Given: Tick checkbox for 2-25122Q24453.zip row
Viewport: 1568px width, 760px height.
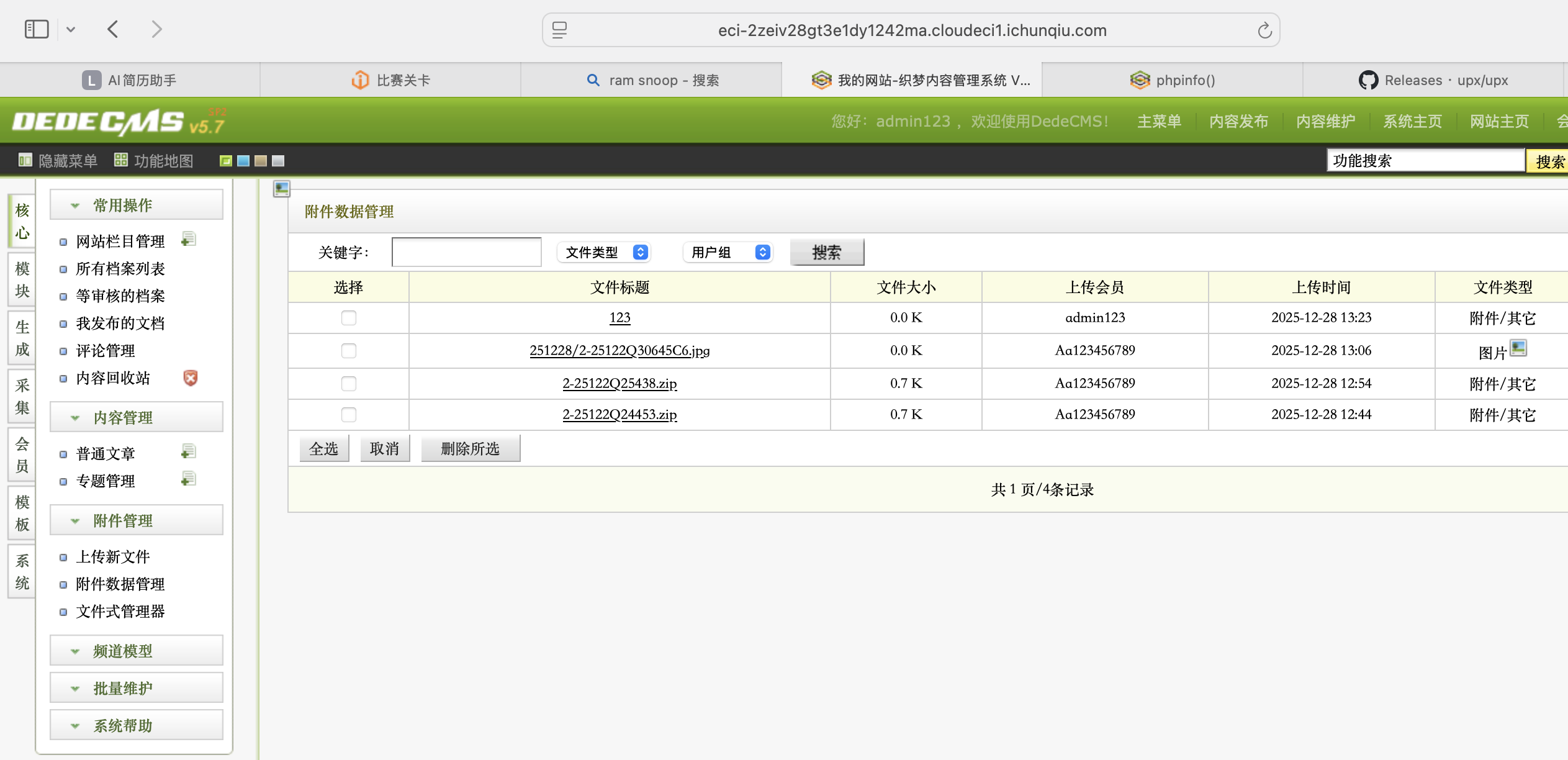Looking at the screenshot, I should coord(349,415).
